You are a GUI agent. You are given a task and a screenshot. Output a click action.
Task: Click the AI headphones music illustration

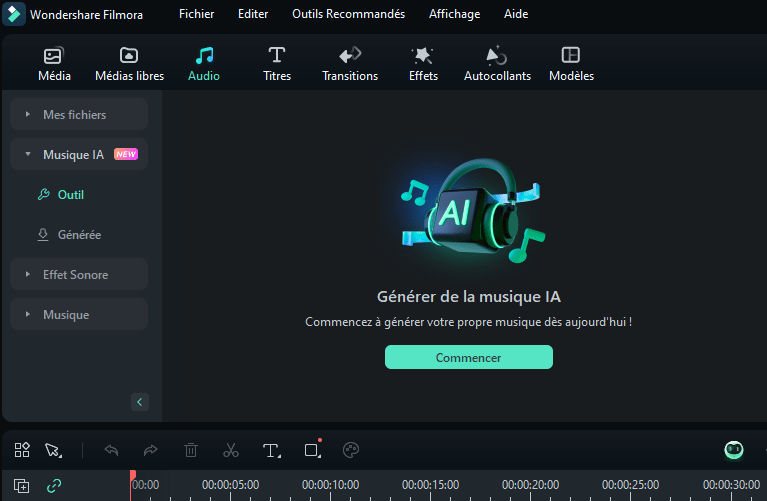(x=473, y=210)
